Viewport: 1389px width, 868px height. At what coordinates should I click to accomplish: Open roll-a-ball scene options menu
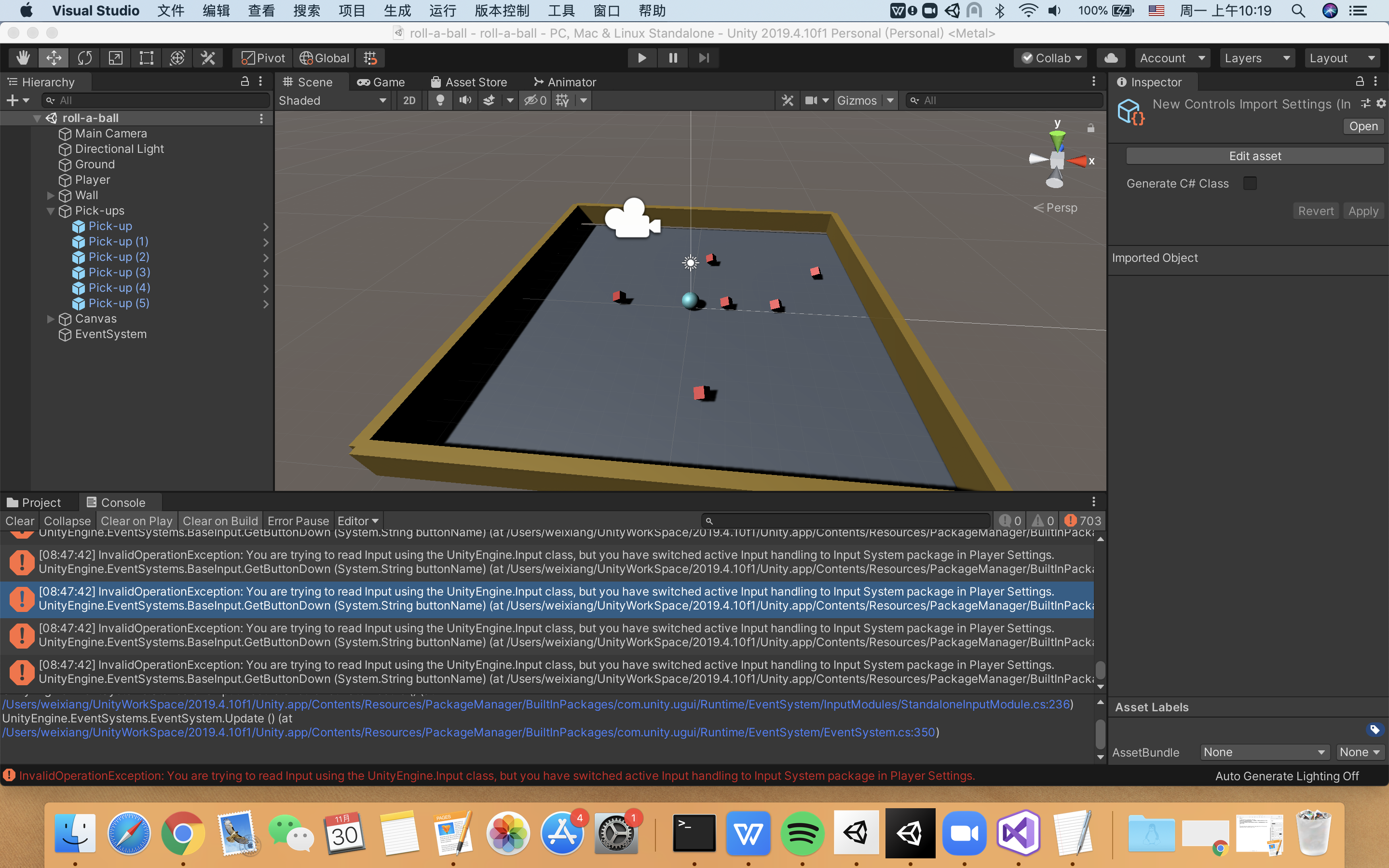click(x=261, y=118)
